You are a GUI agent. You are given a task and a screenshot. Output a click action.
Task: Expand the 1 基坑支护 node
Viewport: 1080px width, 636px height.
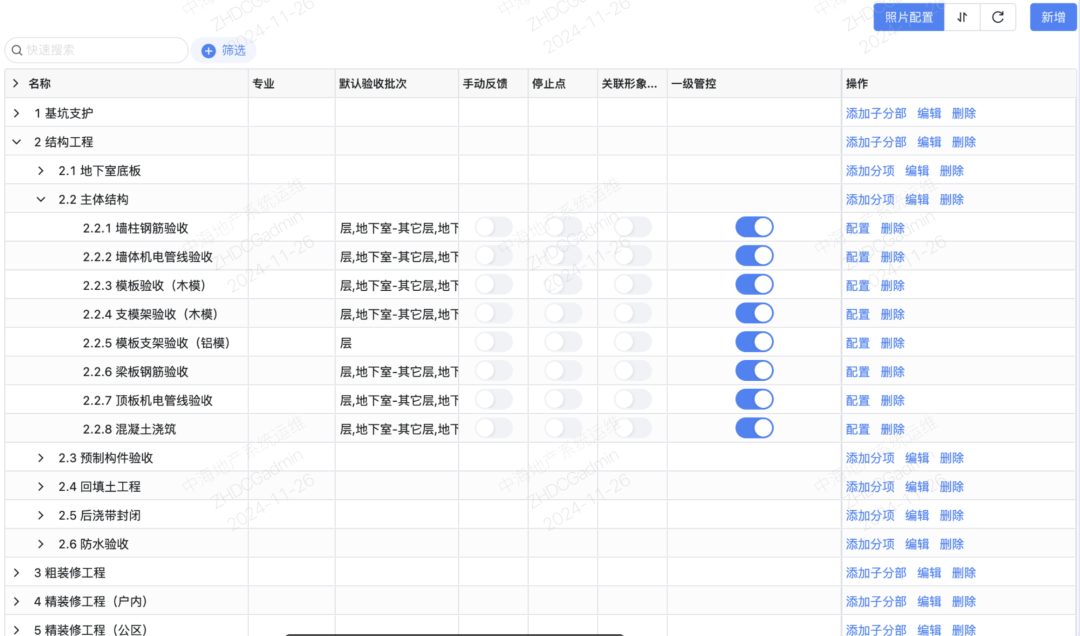[x=16, y=112]
